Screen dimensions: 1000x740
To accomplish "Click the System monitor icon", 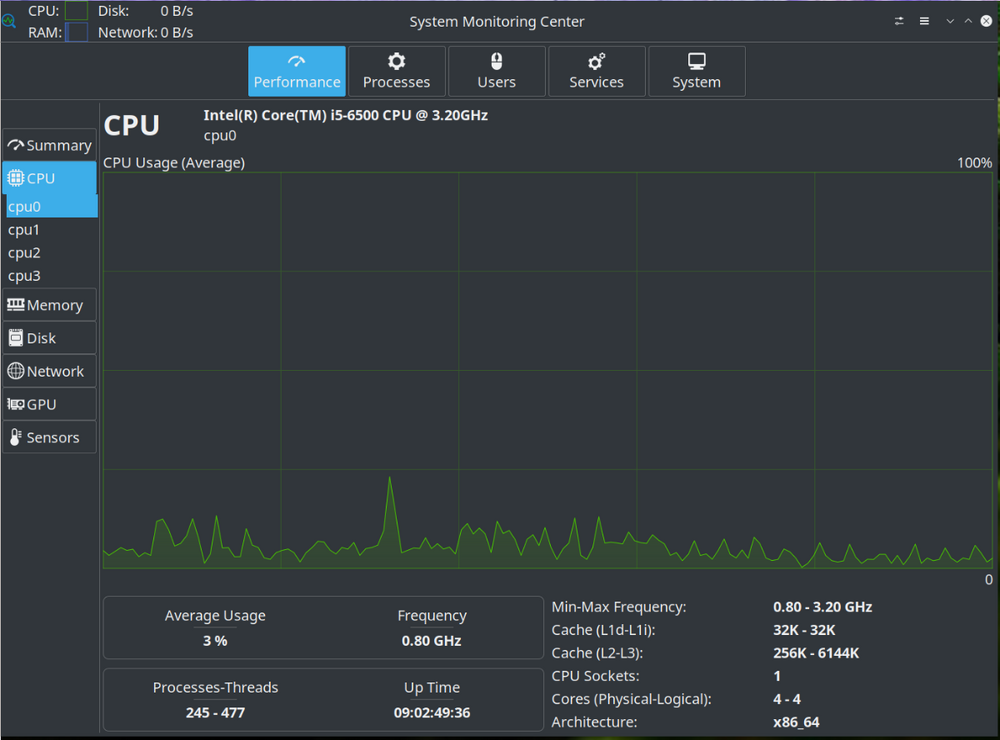I will coord(696,61).
